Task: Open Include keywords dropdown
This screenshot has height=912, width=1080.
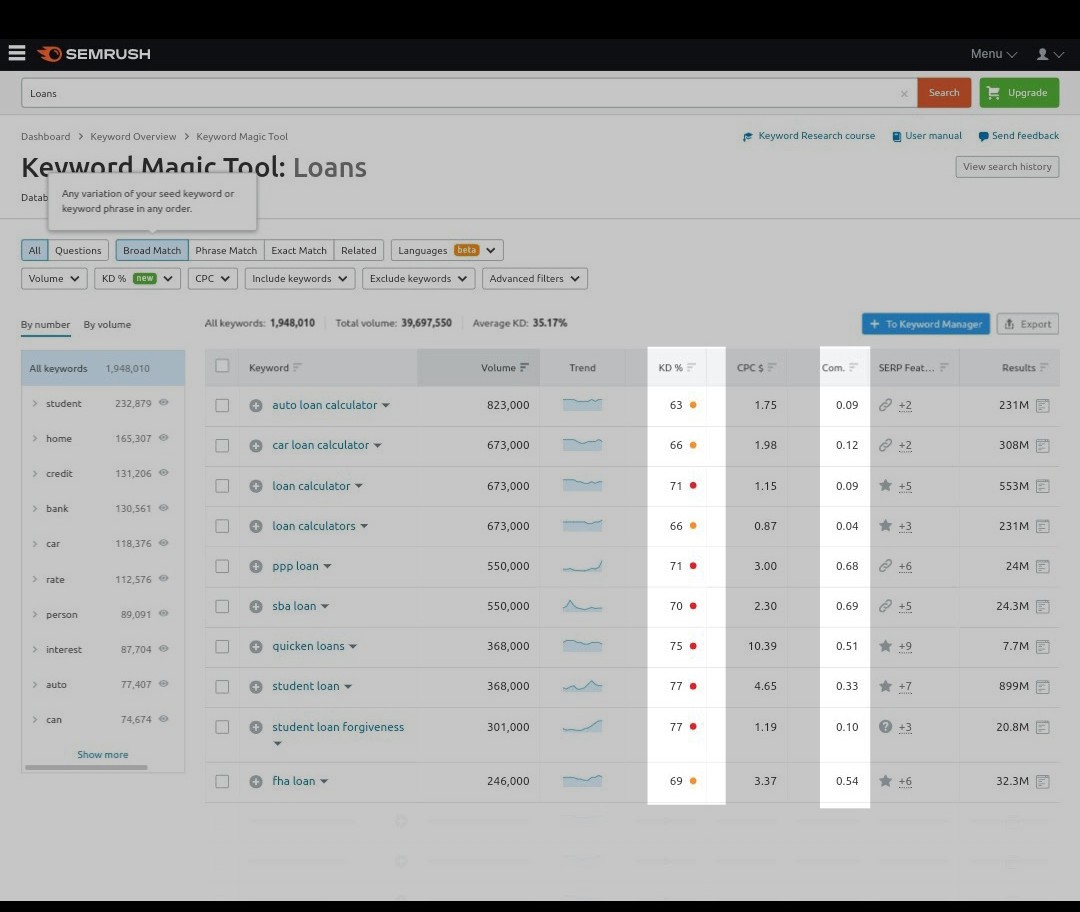Action: pos(300,278)
